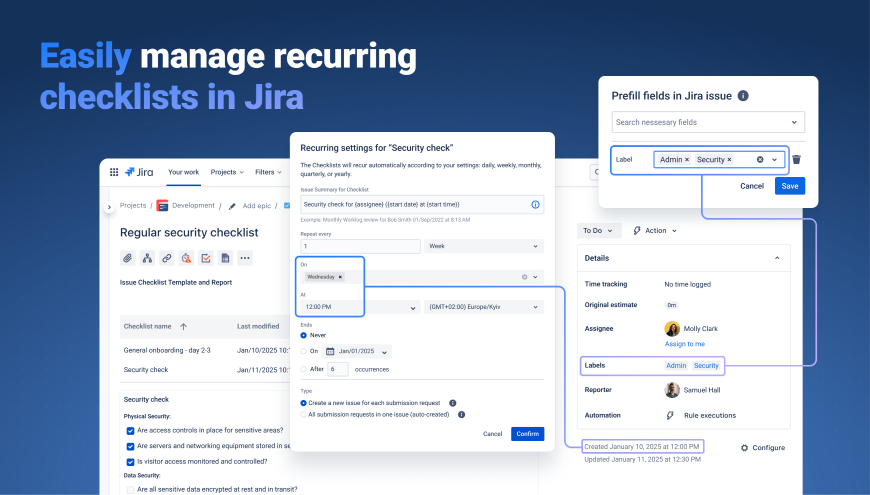Open the Projects menu in Jira header
870x495 pixels.
pos(227,172)
